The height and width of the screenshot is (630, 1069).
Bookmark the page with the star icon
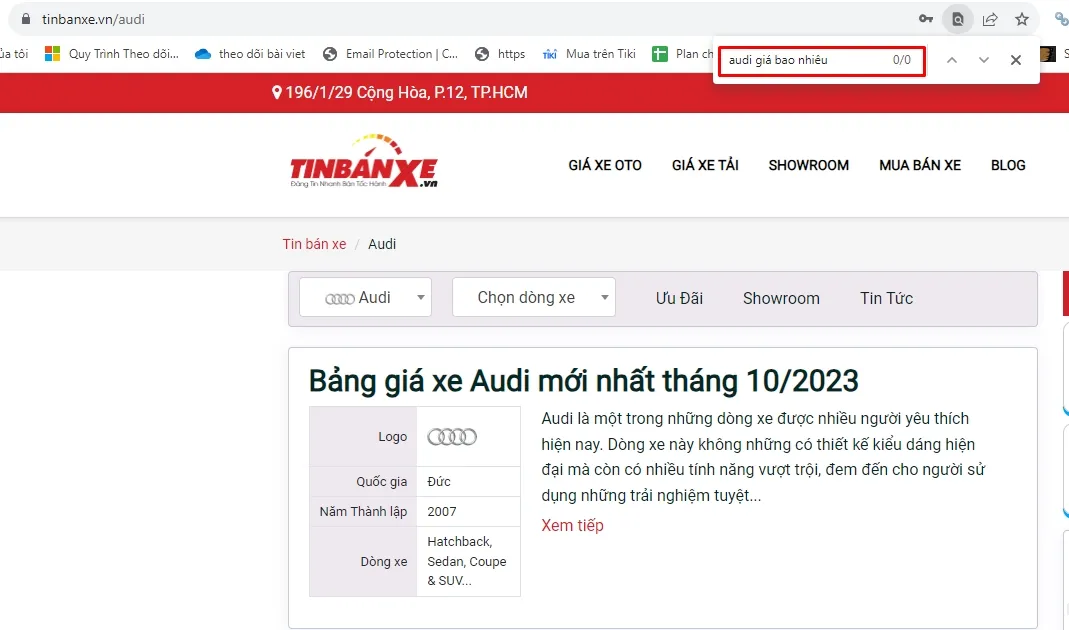(1021, 18)
